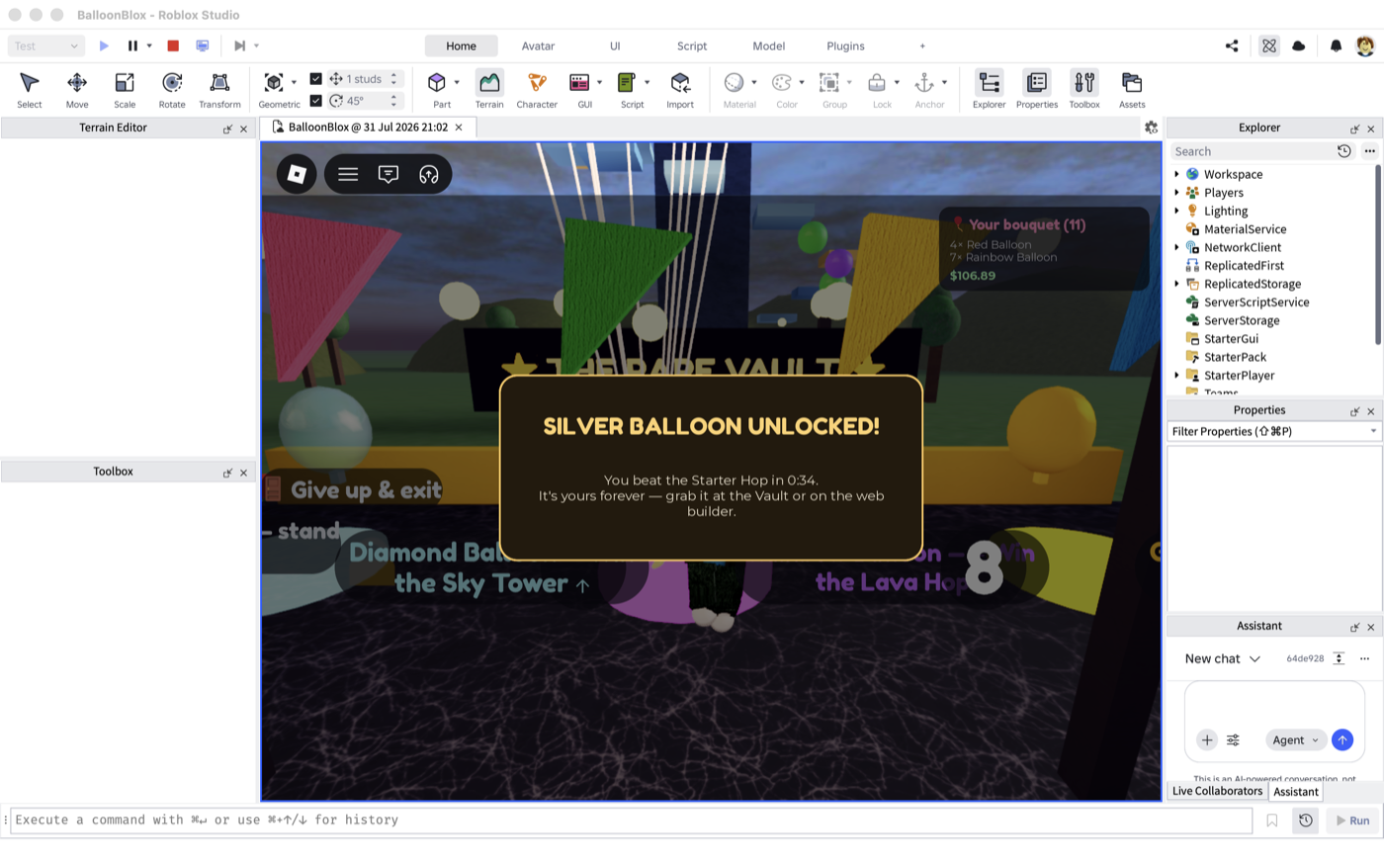Screen dimensions: 1384x868
Task: Expand the NetworkClient tree node
Action: click(1176, 247)
